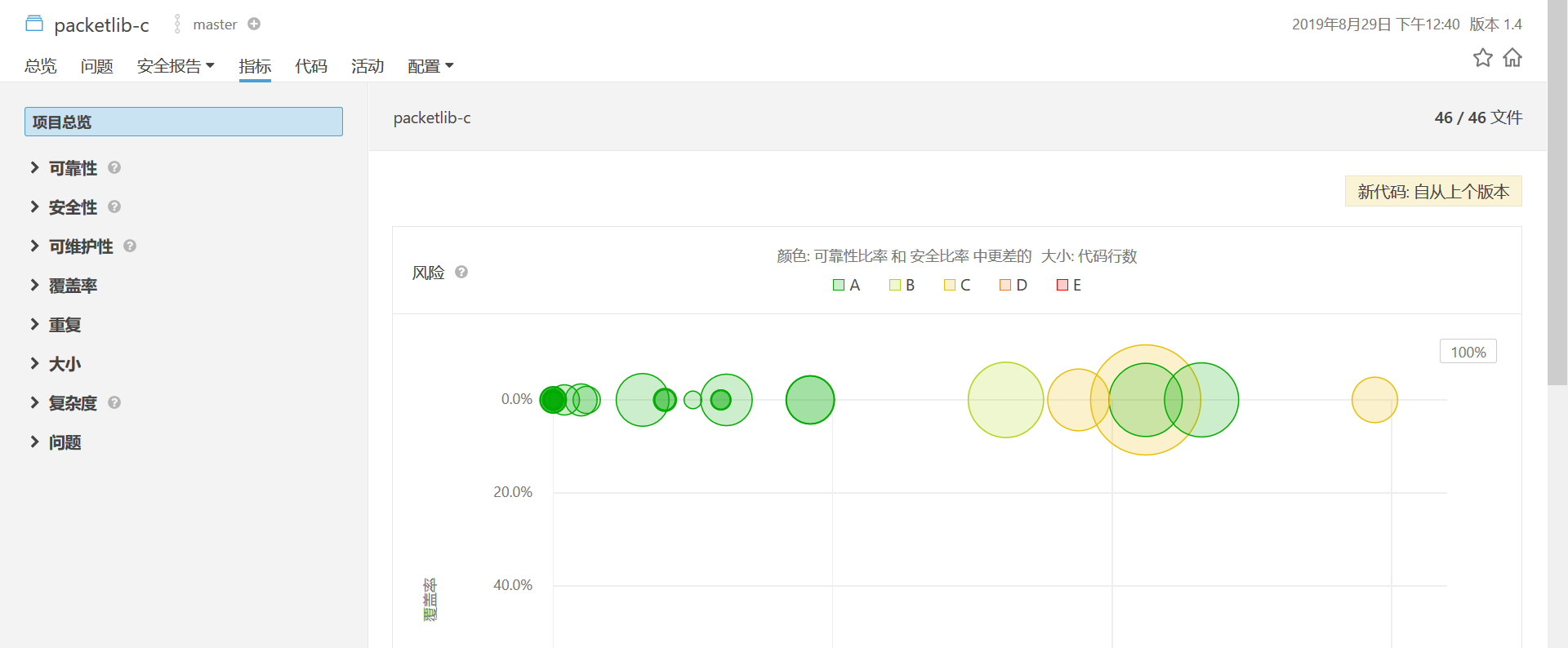Click help icon beside 安全性
This screenshot has width=1568, height=648.
click(114, 206)
